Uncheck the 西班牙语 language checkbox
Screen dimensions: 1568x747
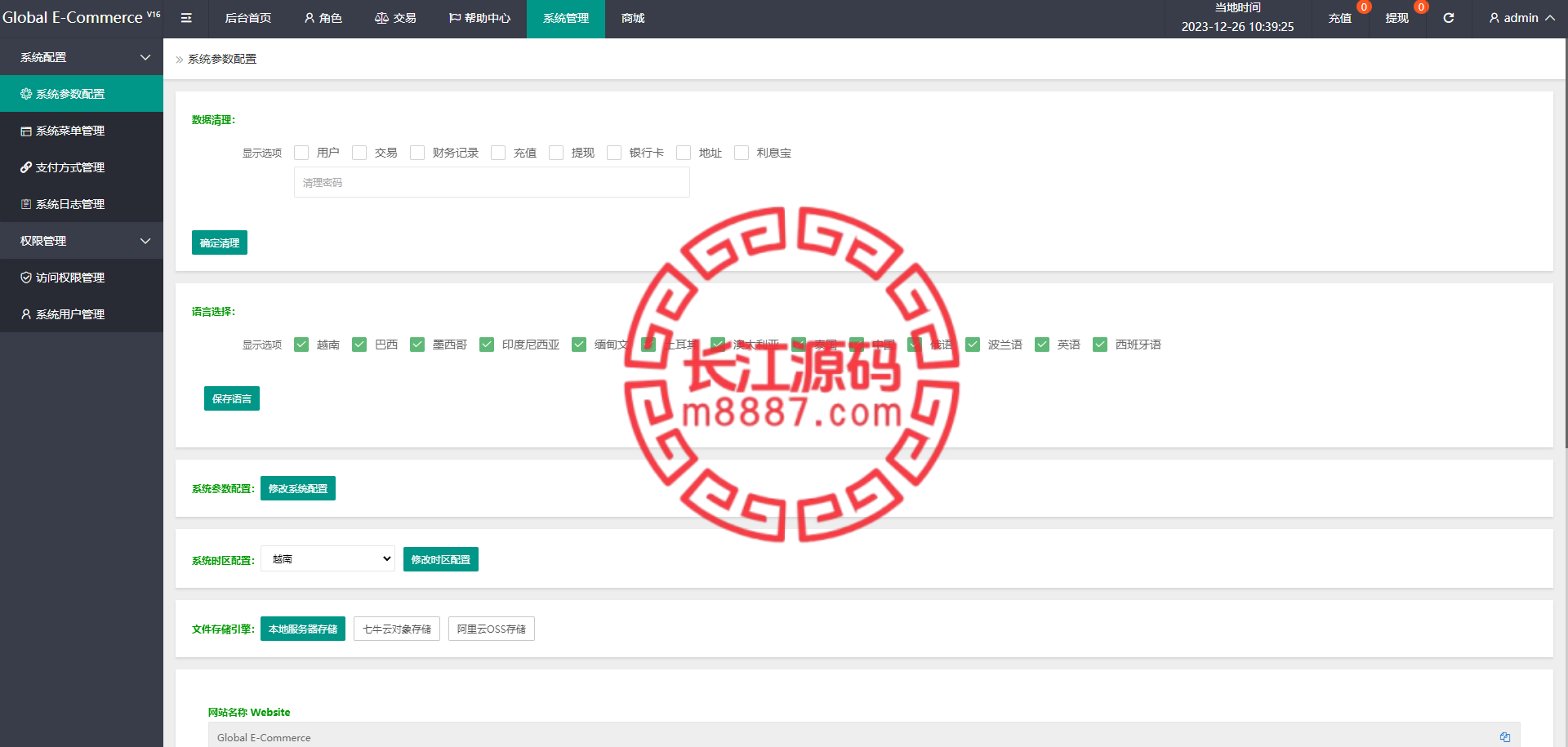click(x=1100, y=345)
